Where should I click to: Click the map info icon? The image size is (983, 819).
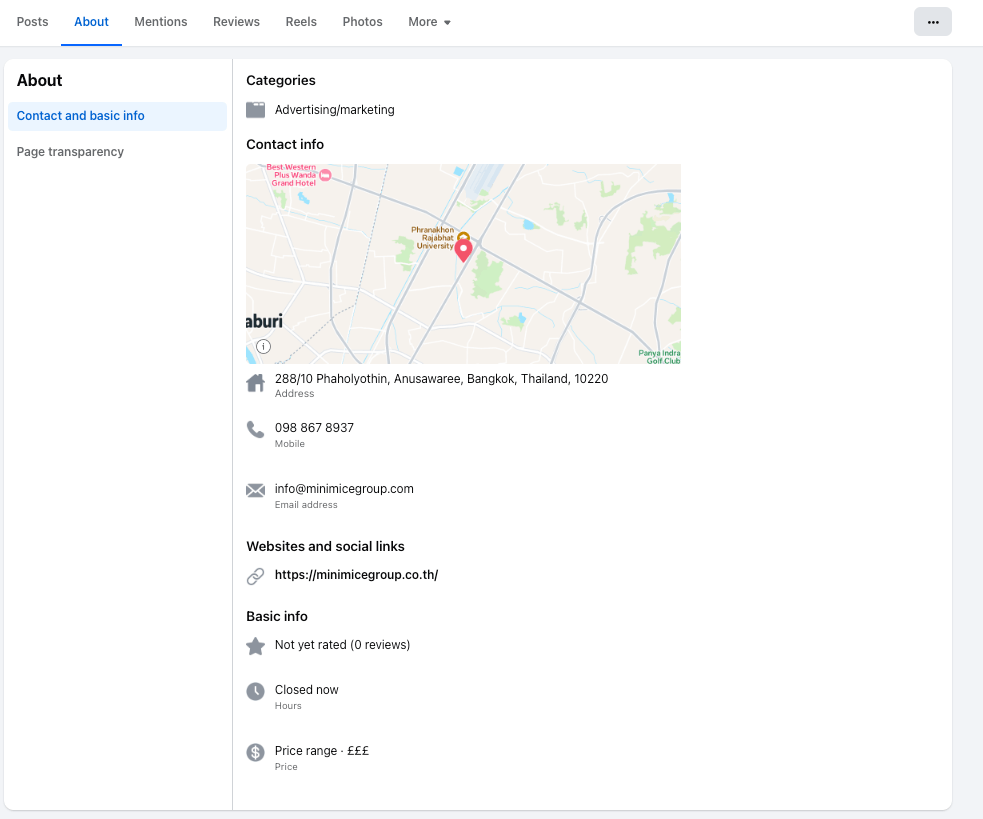(263, 346)
